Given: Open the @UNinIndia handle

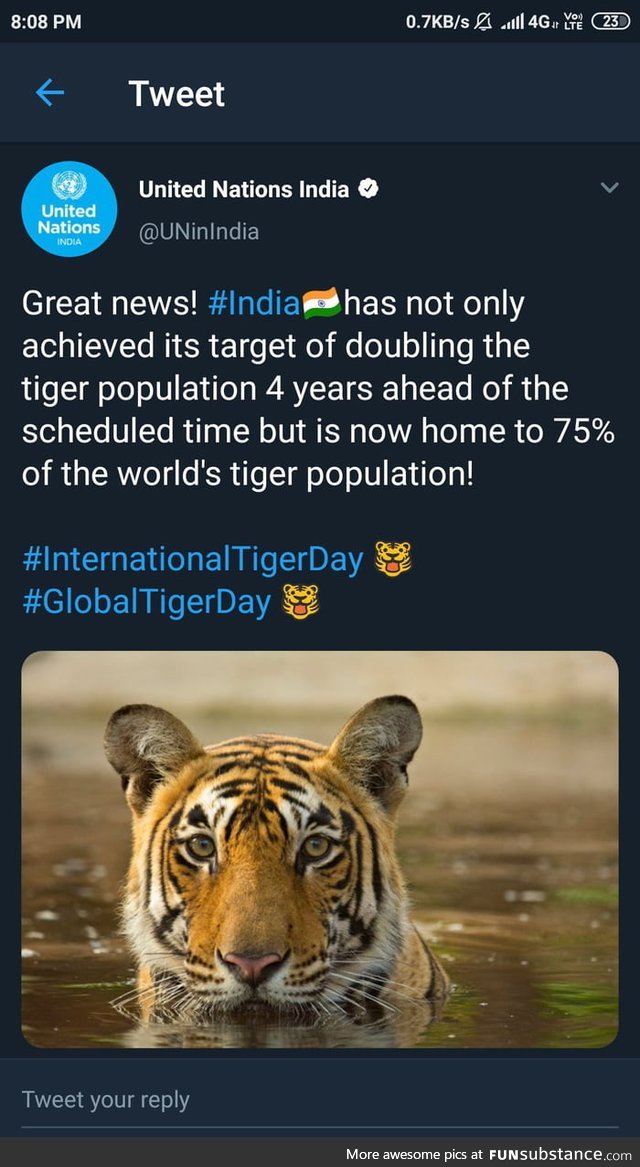Looking at the screenshot, I should 199,231.
